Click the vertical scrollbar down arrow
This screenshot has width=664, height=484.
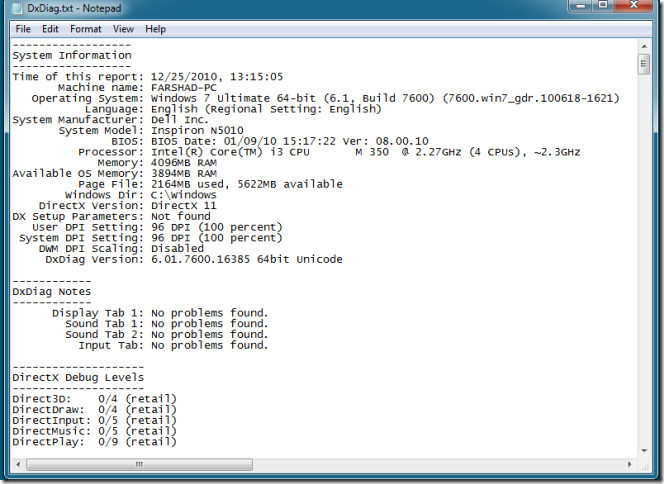644,451
